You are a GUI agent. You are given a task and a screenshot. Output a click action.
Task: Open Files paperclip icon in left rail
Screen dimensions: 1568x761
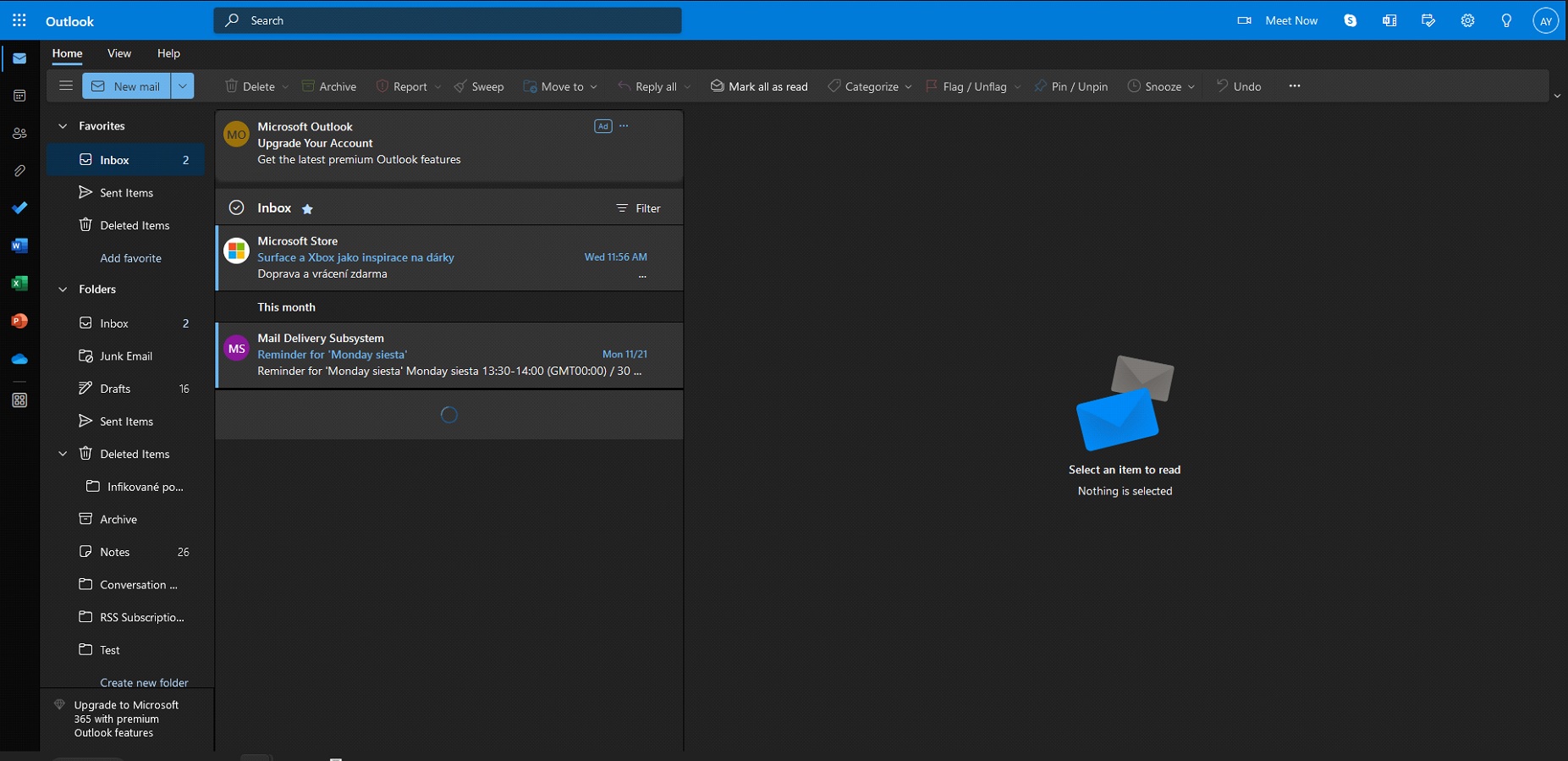[19, 171]
